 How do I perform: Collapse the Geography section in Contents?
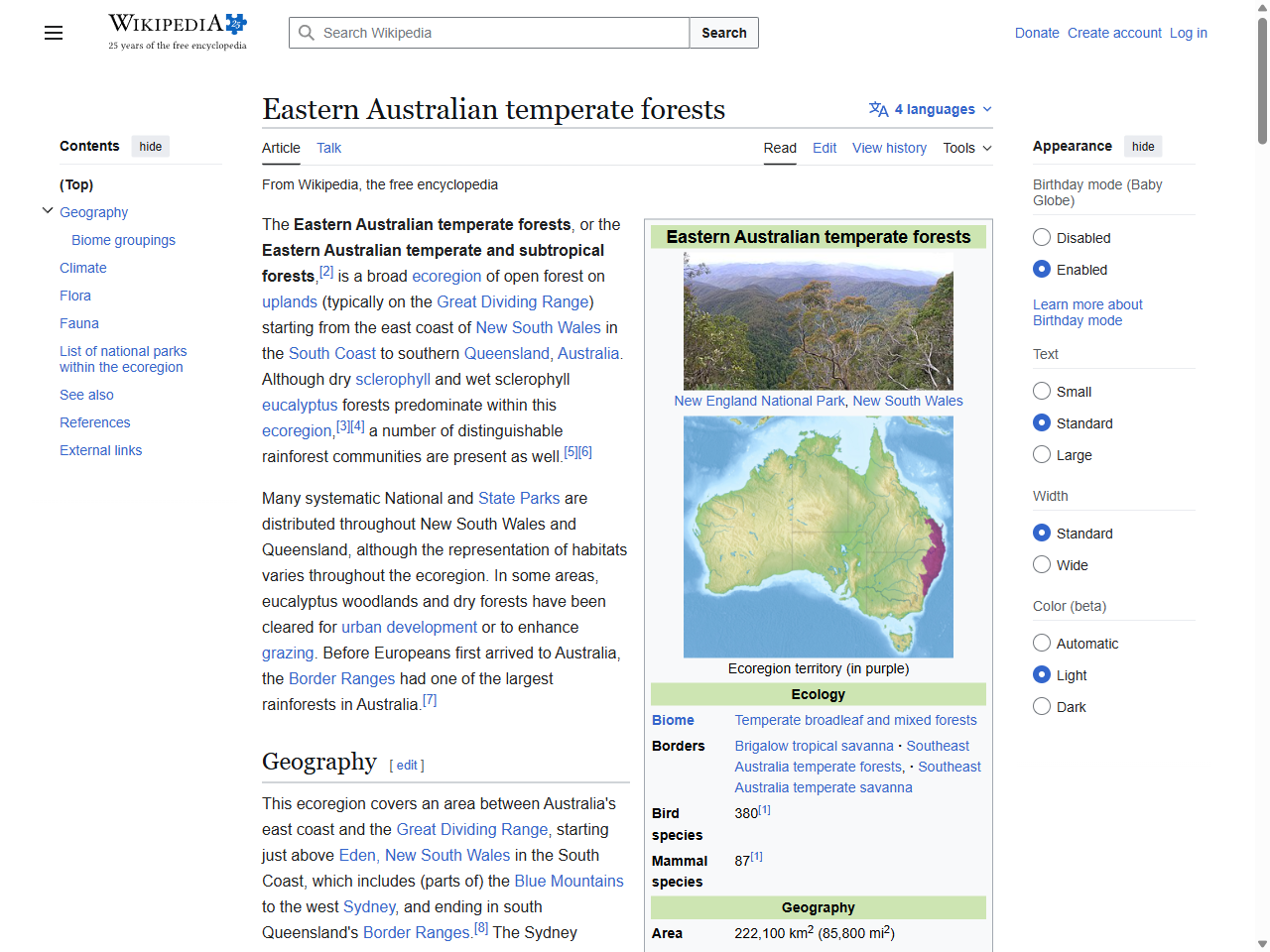pos(48,210)
